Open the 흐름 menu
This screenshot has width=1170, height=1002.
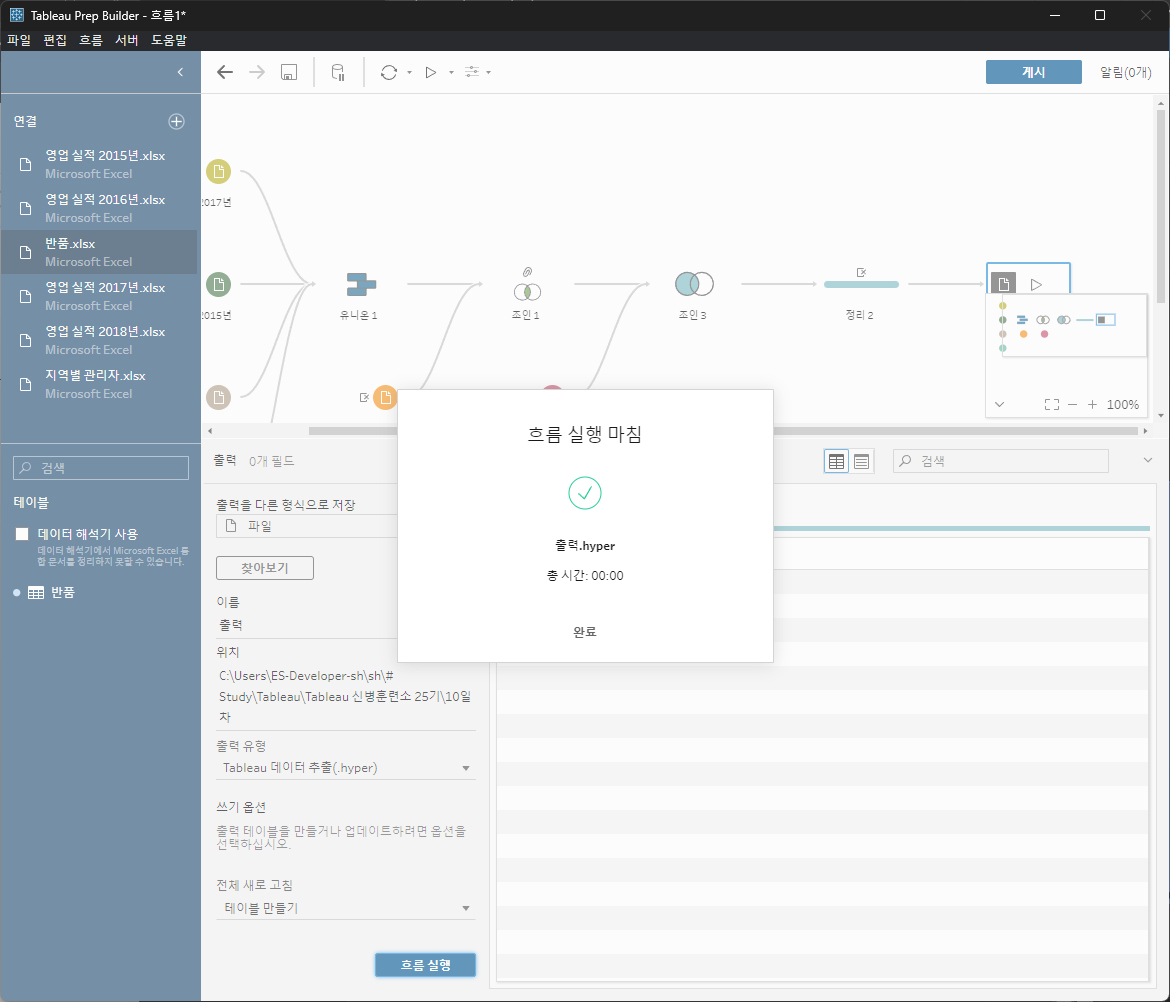[x=90, y=40]
